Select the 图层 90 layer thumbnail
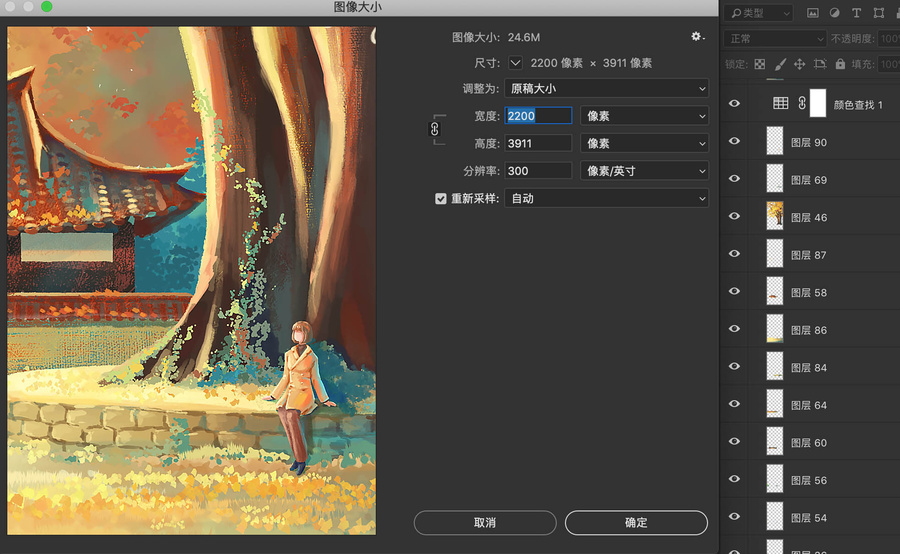The width and height of the screenshot is (900, 554). click(775, 141)
